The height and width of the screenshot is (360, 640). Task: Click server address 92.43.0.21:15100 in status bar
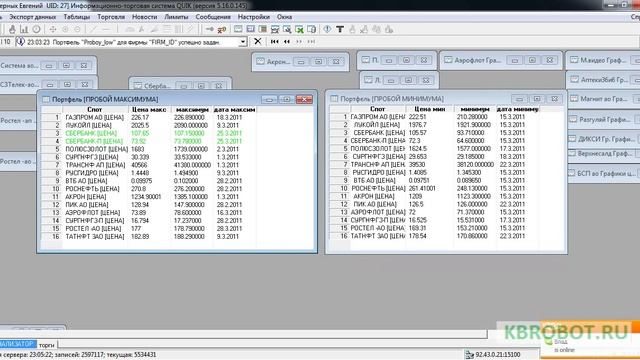[498, 355]
